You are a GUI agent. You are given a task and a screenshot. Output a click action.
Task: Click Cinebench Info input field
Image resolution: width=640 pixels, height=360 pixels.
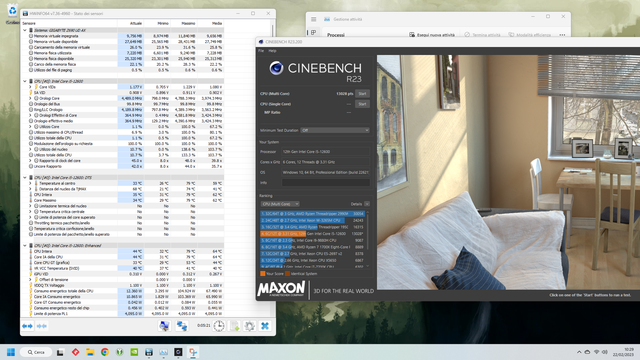326,182
